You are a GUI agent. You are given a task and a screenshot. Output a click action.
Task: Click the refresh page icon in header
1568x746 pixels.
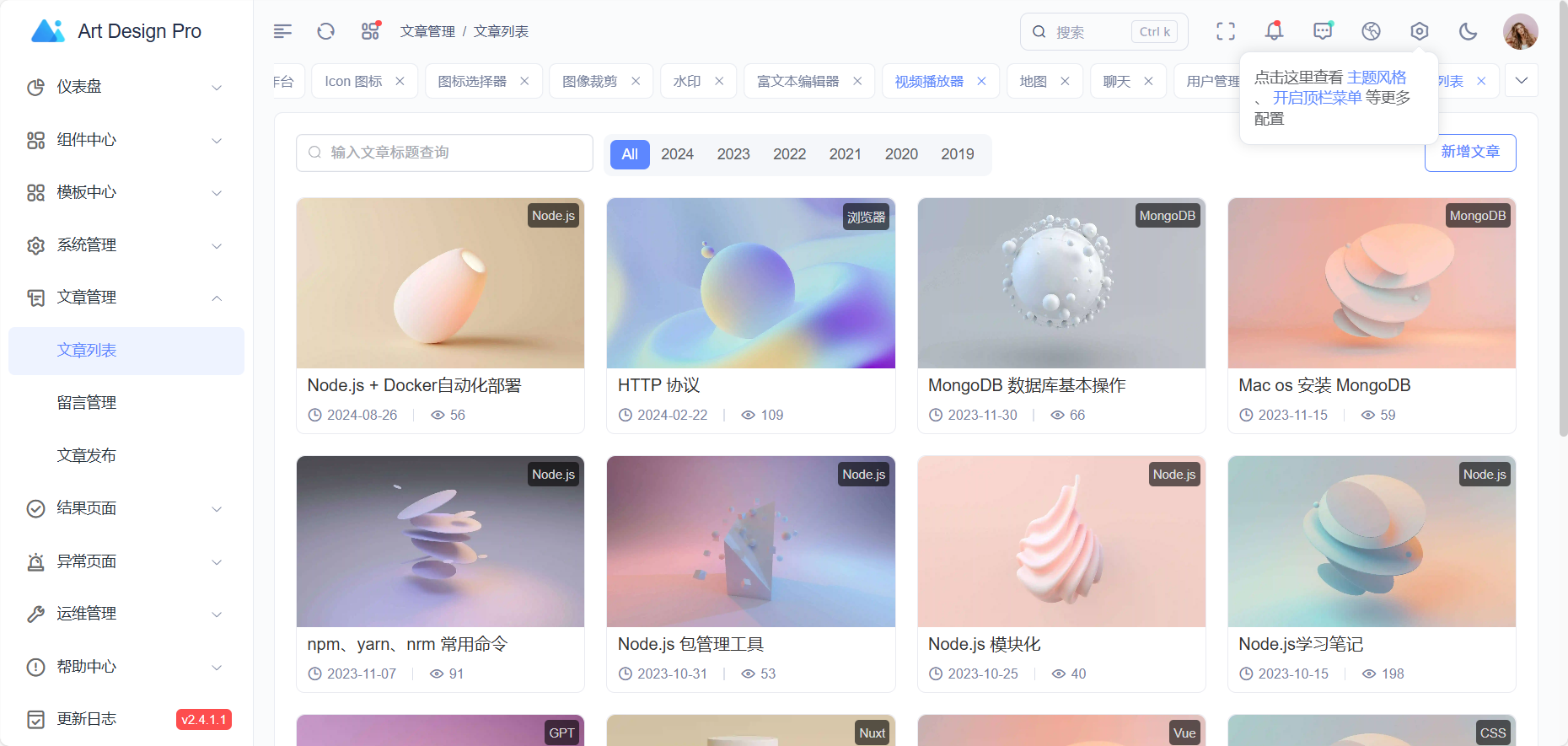coord(326,31)
